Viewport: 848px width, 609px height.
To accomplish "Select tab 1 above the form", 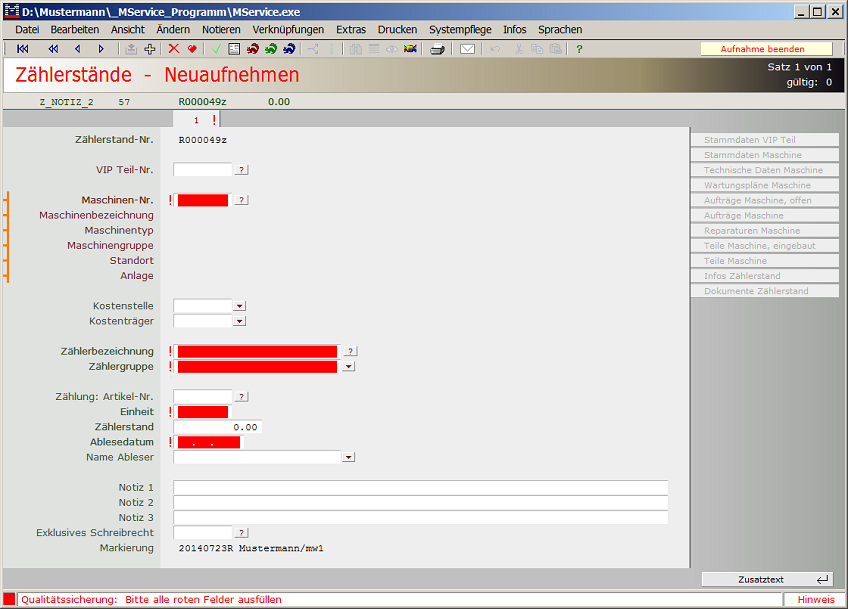I will [197, 120].
